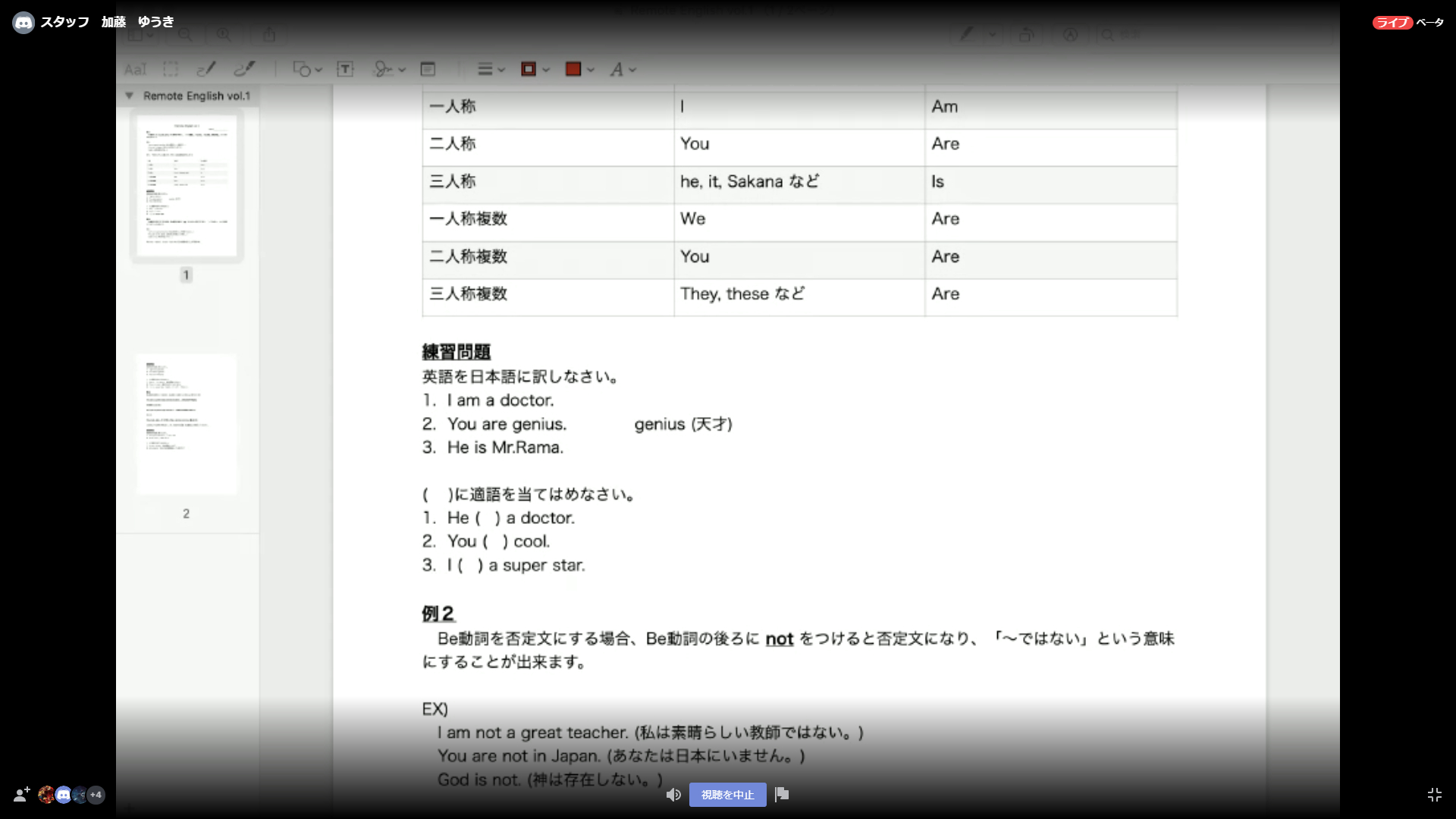Choose the Draw pen tool

point(244,70)
